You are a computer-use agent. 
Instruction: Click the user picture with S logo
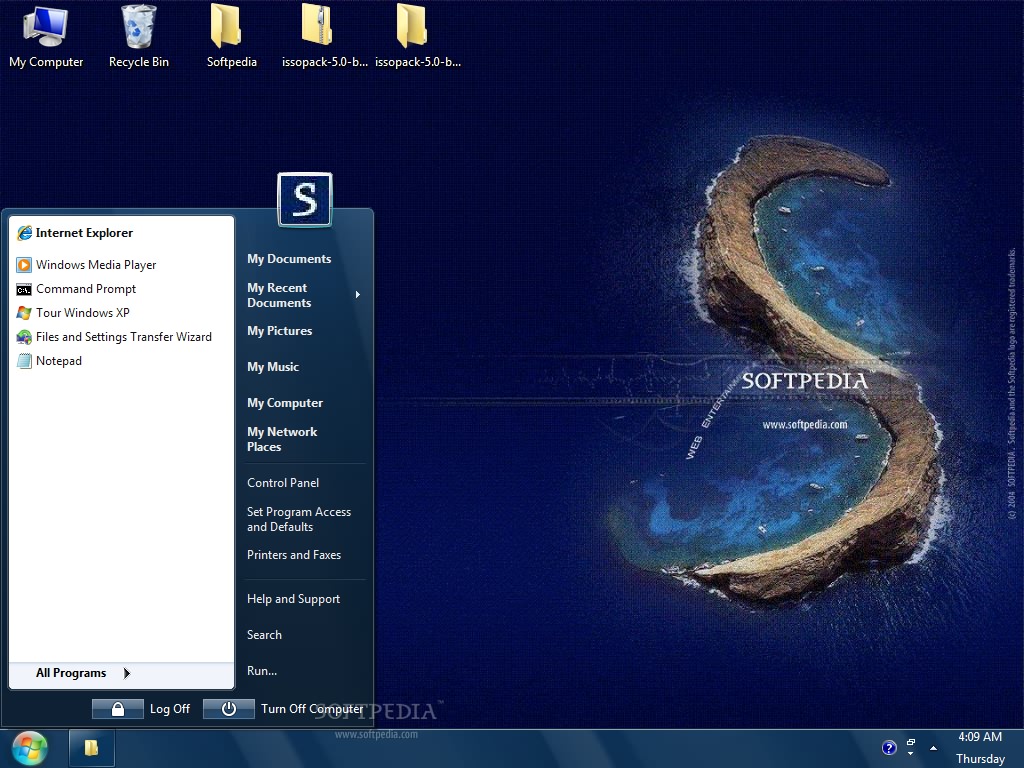tap(305, 200)
